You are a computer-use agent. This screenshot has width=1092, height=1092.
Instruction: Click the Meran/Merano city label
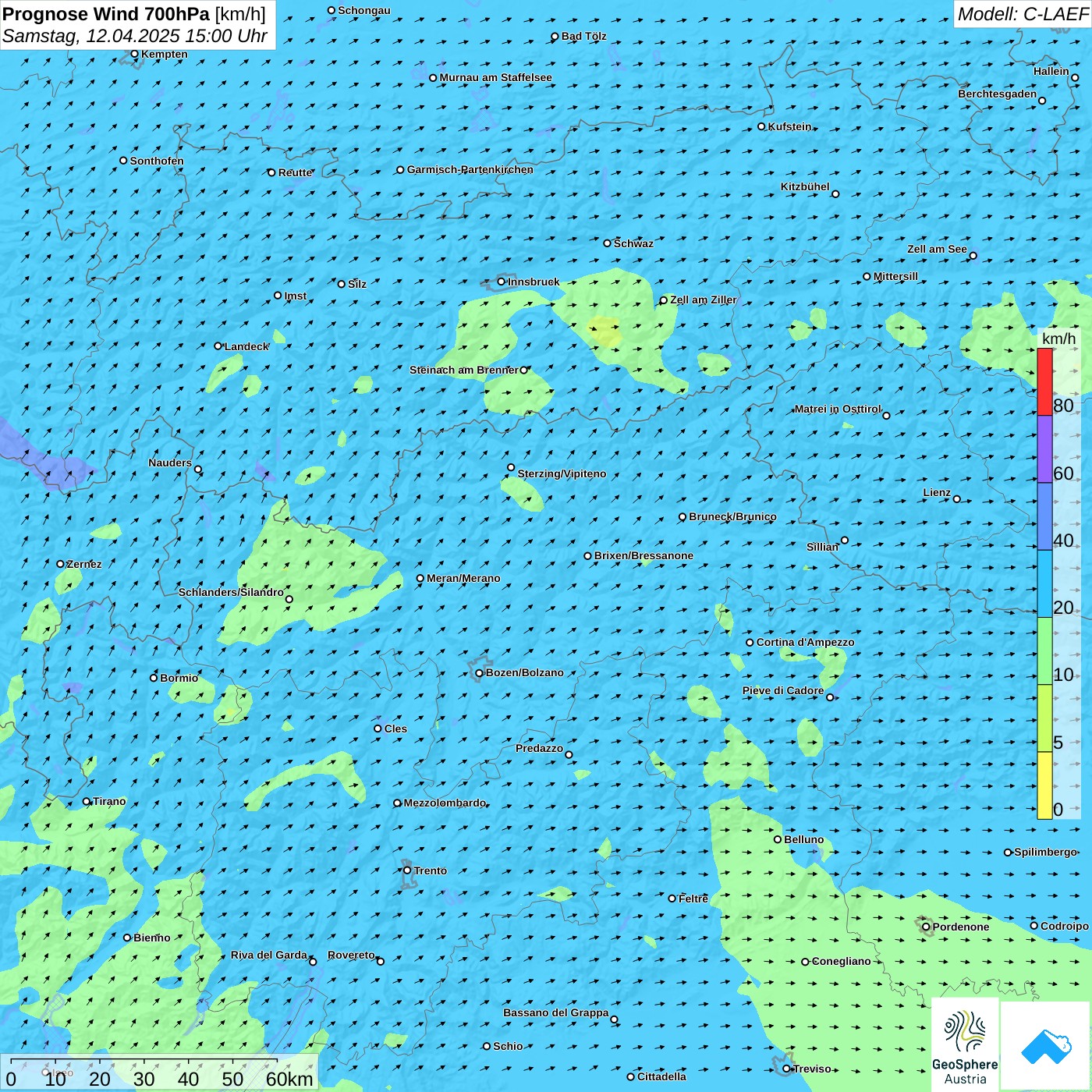(x=463, y=578)
